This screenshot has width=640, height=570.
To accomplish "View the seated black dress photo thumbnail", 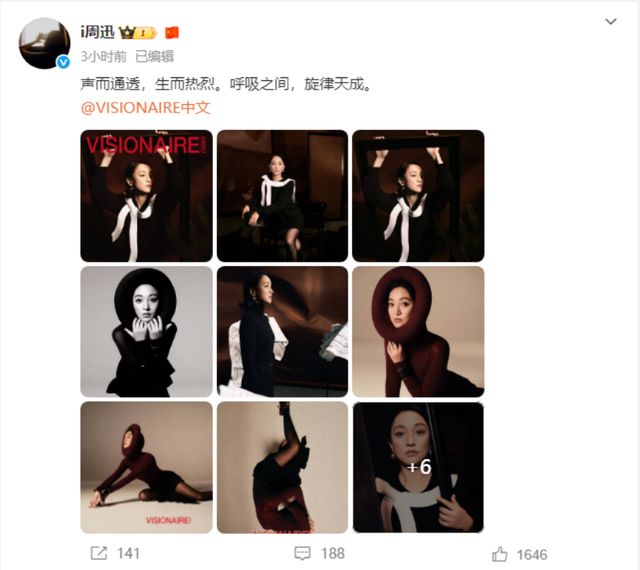I will pyautogui.click(x=282, y=196).
